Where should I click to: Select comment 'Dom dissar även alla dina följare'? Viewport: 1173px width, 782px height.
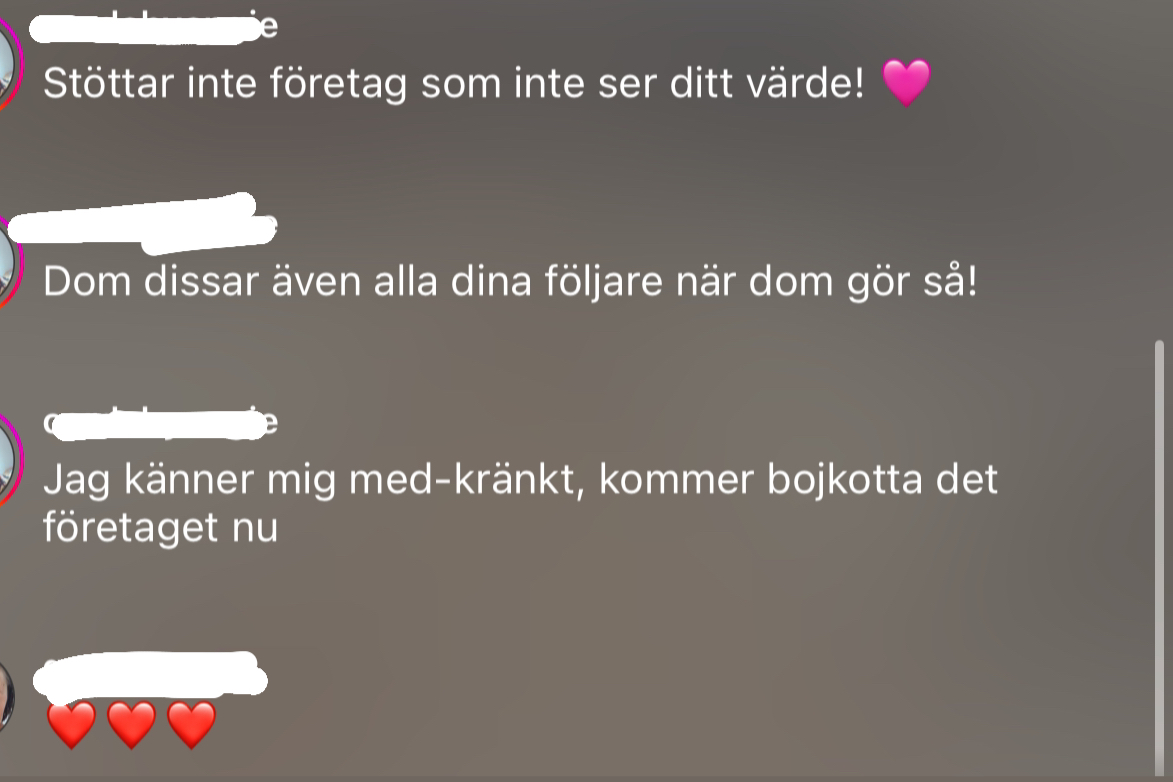pyautogui.click(x=510, y=281)
